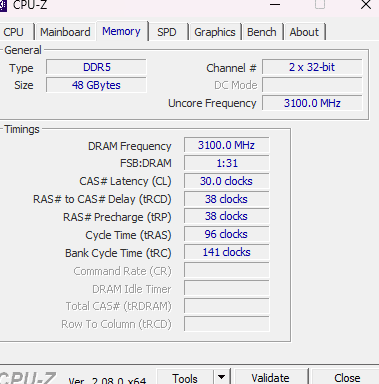Click DRAM Frequency value 3100.0 MHz
This screenshot has width=379, height=384.
(227, 145)
